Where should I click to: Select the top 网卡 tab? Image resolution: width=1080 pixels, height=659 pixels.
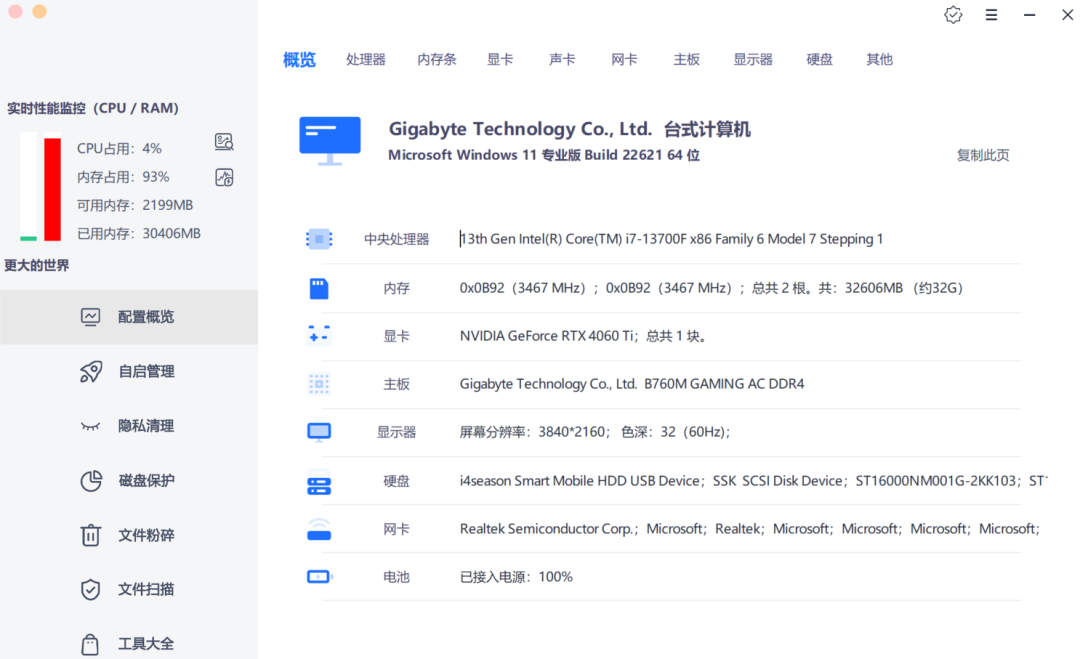tap(624, 60)
